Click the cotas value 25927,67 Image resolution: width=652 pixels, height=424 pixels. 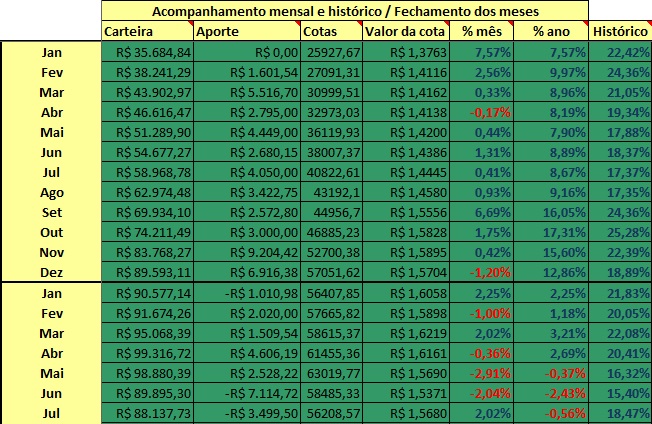pos(331,52)
